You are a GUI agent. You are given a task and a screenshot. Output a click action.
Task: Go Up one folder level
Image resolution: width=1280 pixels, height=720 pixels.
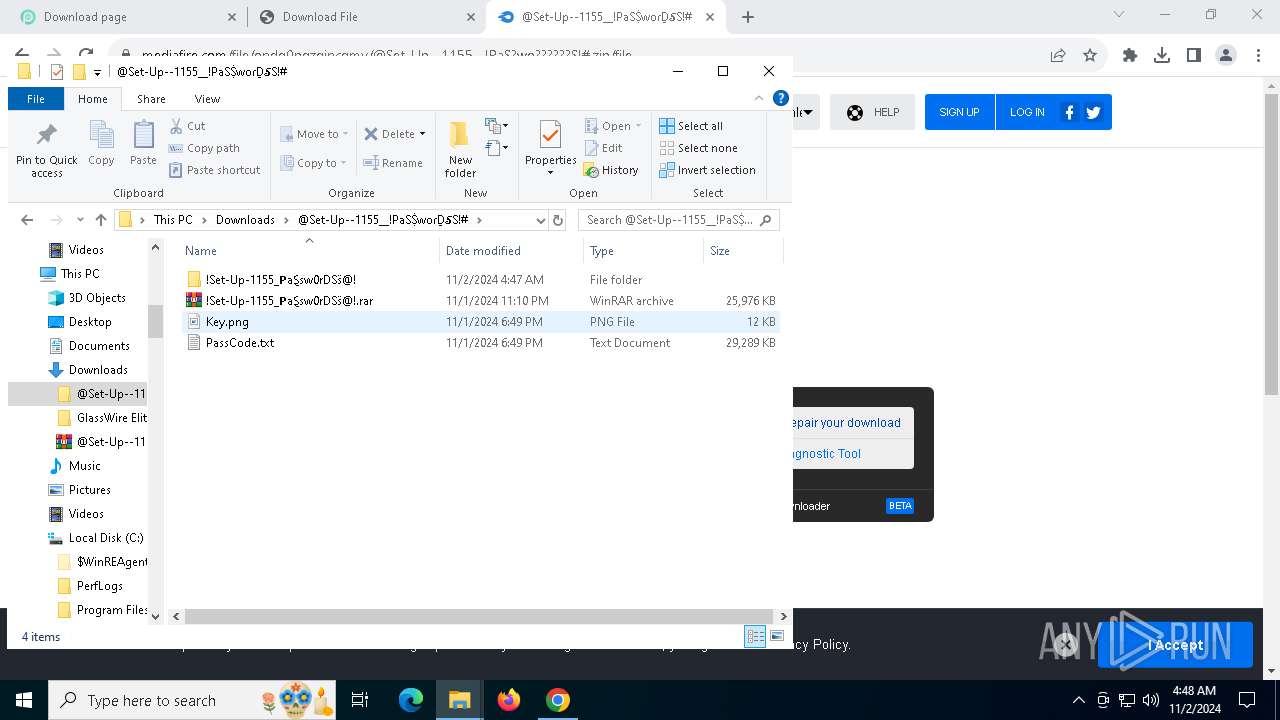pyautogui.click(x=100, y=220)
